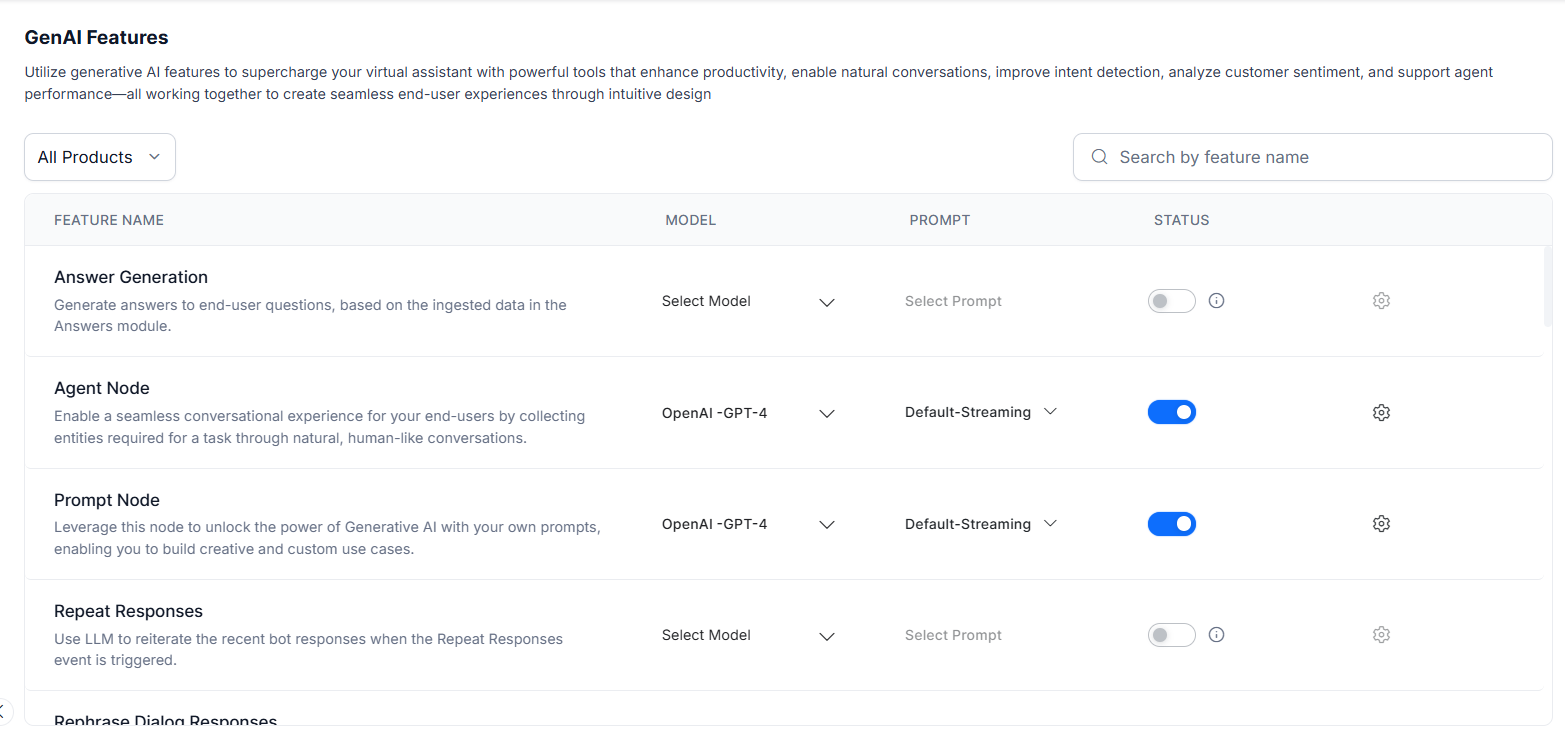The width and height of the screenshot is (1565, 742).
Task: Enable the Repeat Responses status toggle
Action: pyautogui.click(x=1171, y=635)
